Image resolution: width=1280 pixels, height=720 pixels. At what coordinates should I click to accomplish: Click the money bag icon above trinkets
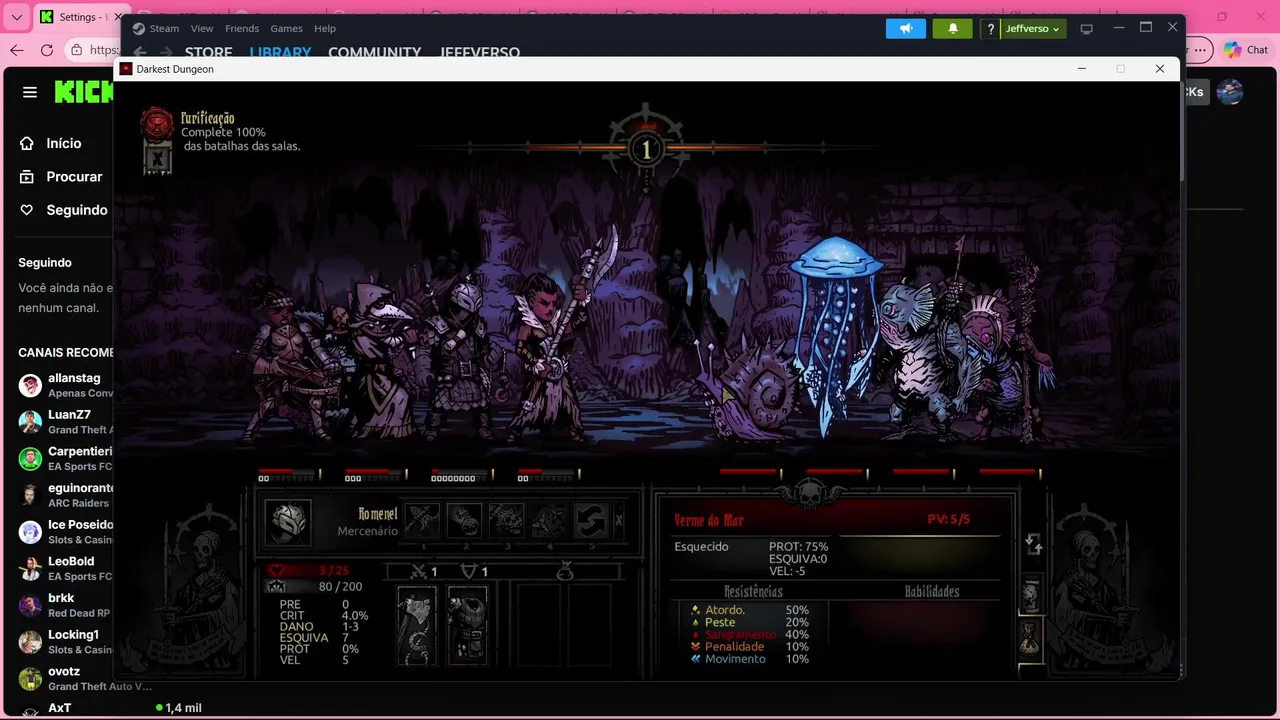click(565, 571)
